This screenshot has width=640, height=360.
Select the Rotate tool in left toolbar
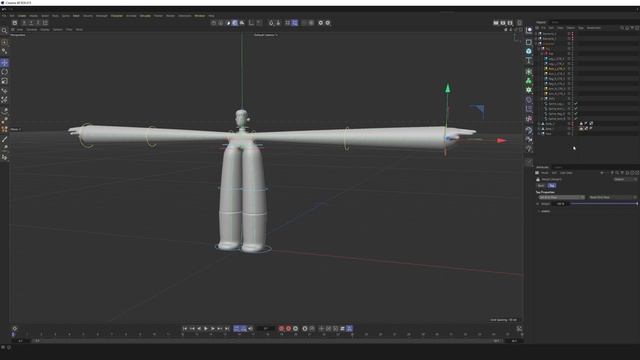point(4,72)
